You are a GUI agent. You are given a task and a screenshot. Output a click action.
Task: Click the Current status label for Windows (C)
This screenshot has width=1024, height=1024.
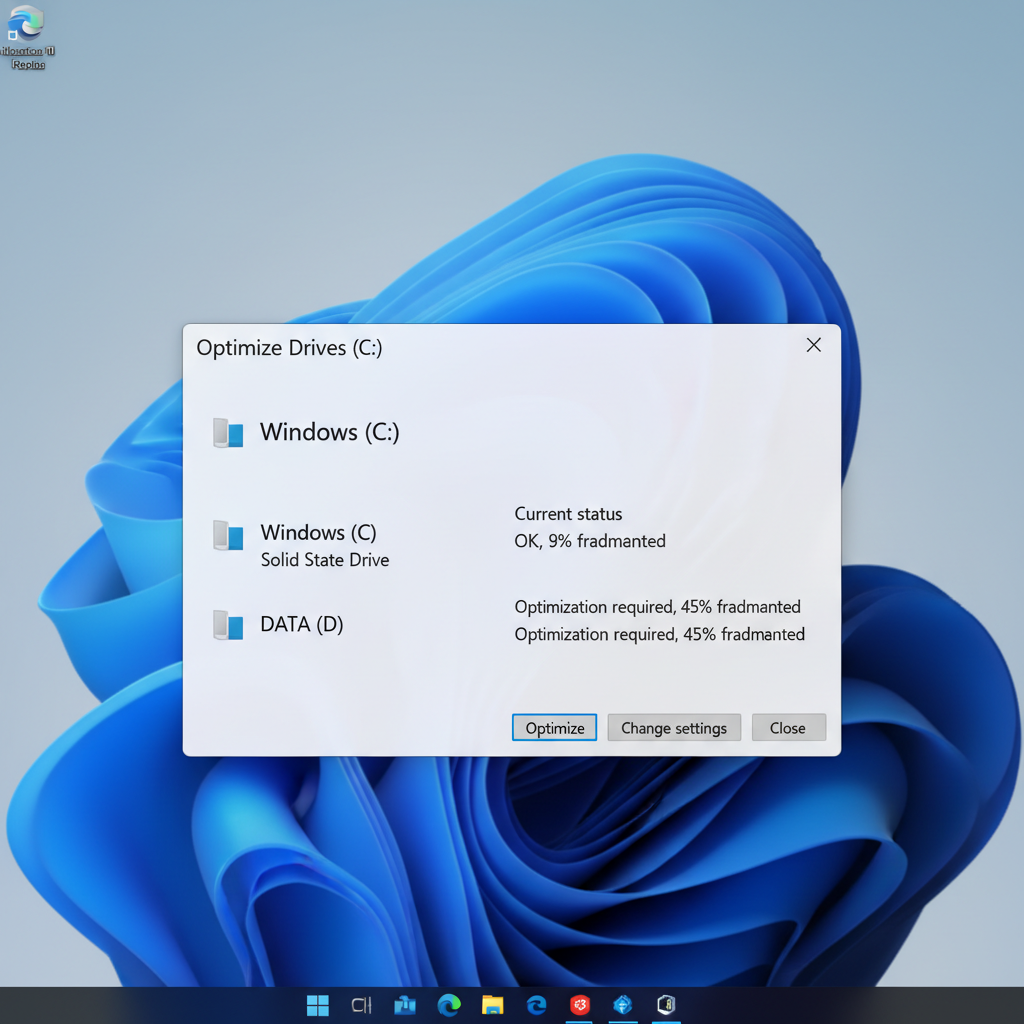[568, 513]
